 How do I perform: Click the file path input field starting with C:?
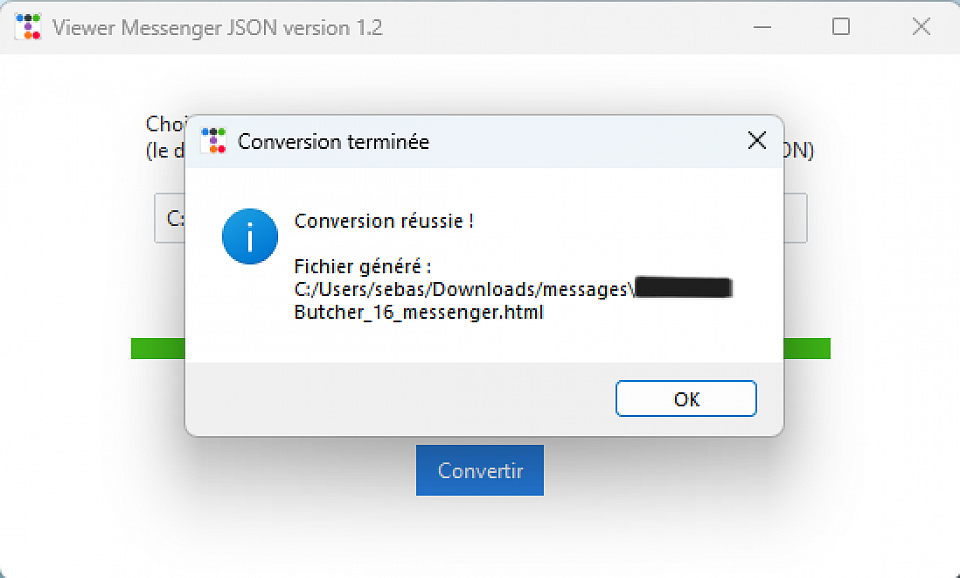coord(170,218)
